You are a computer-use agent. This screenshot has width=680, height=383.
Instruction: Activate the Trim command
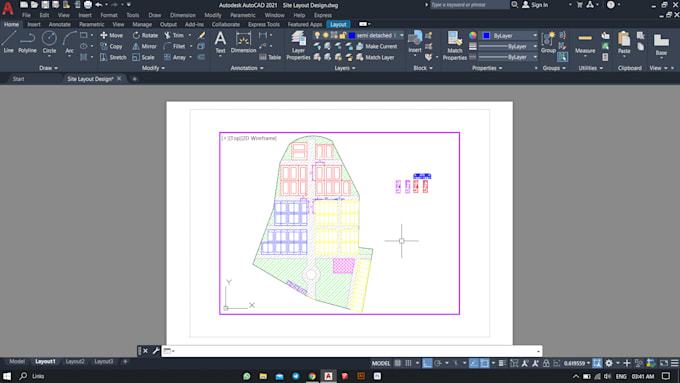174,35
